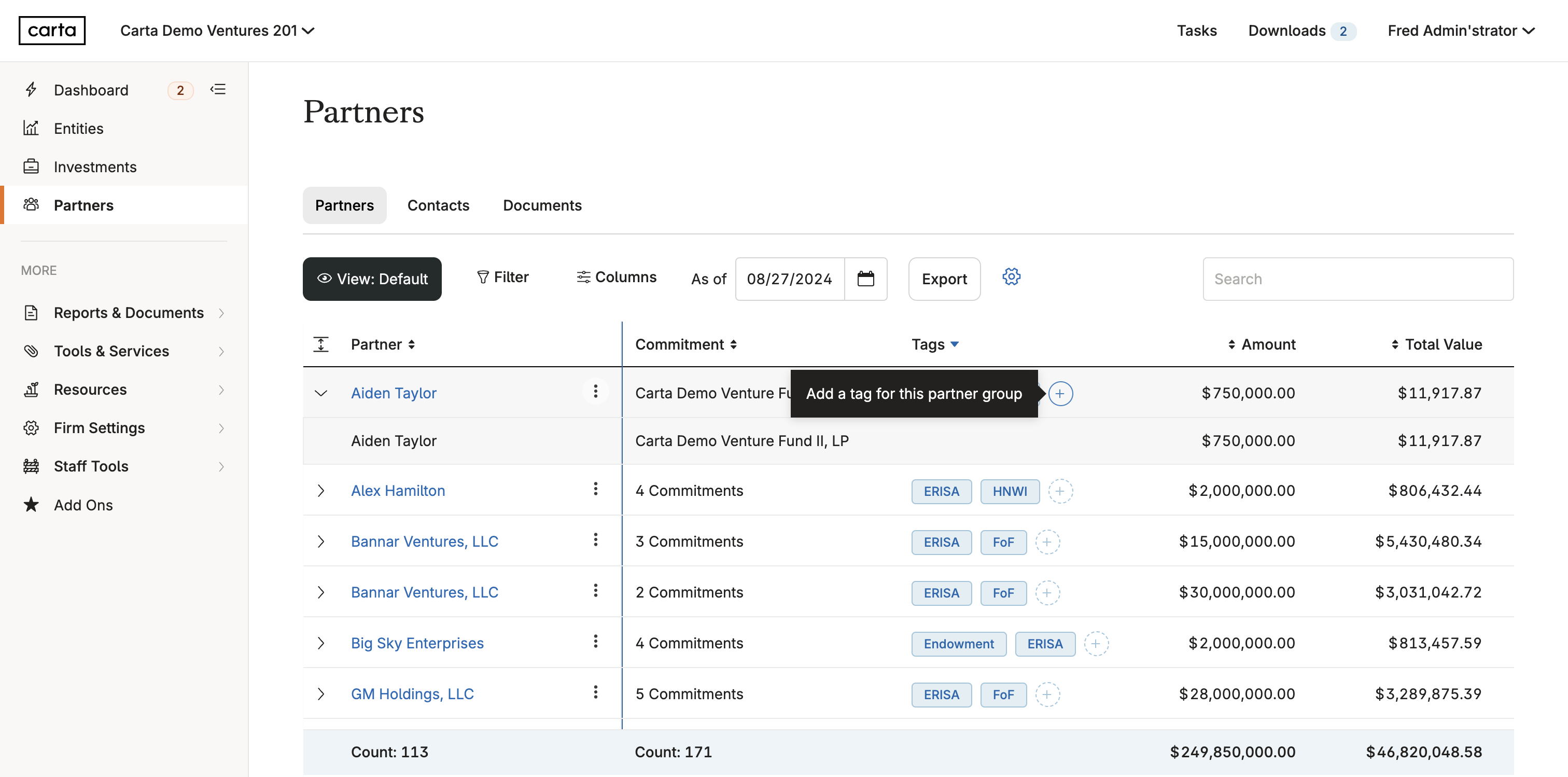Expand Bannar Ventures with 3 Commitments
Screen dimensions: 1568x777
(321, 542)
